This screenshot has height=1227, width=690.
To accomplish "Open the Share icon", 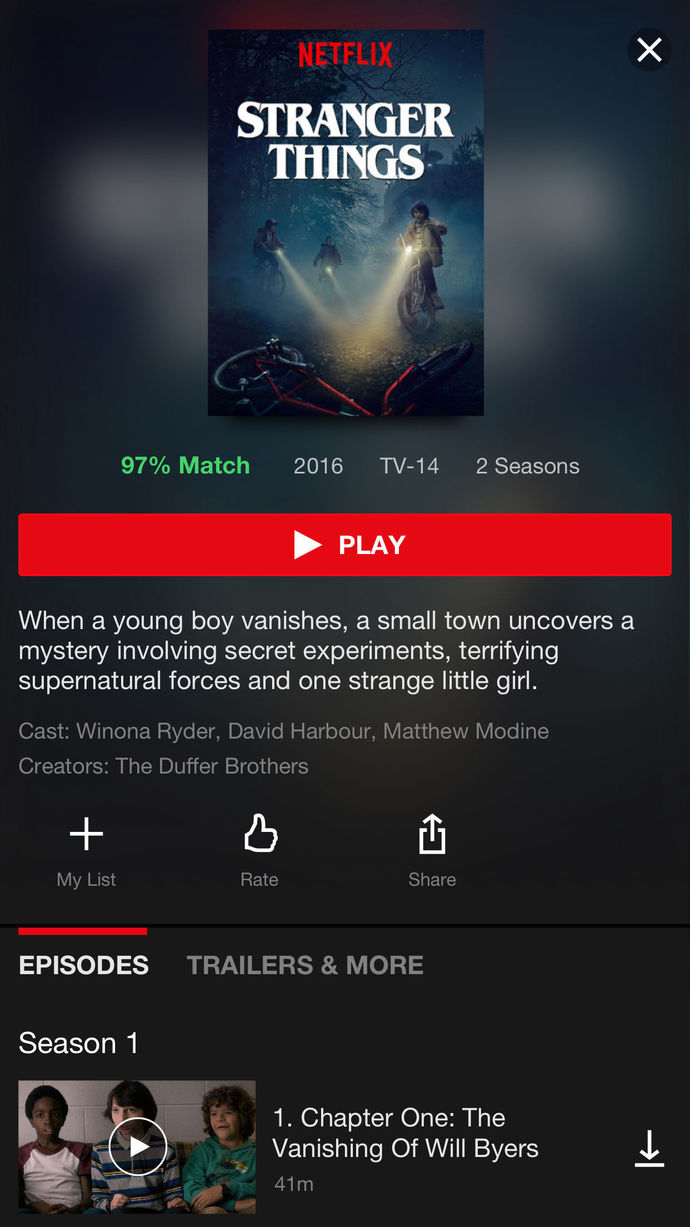I will coord(432,834).
